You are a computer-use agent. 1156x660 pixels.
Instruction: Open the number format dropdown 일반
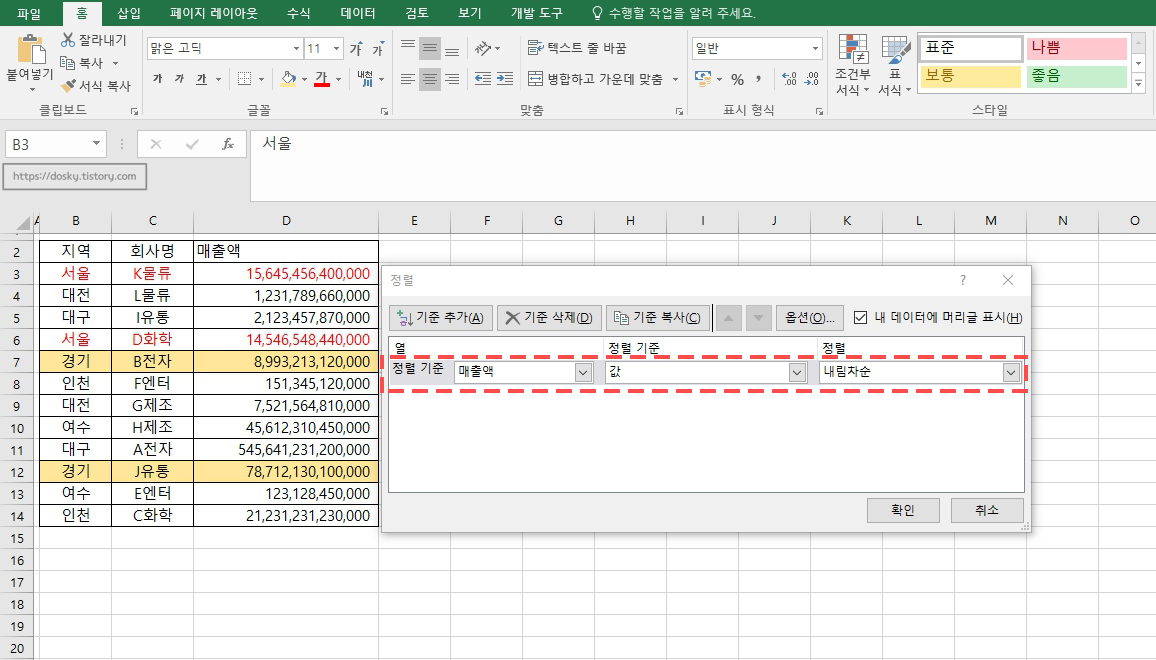(x=815, y=49)
